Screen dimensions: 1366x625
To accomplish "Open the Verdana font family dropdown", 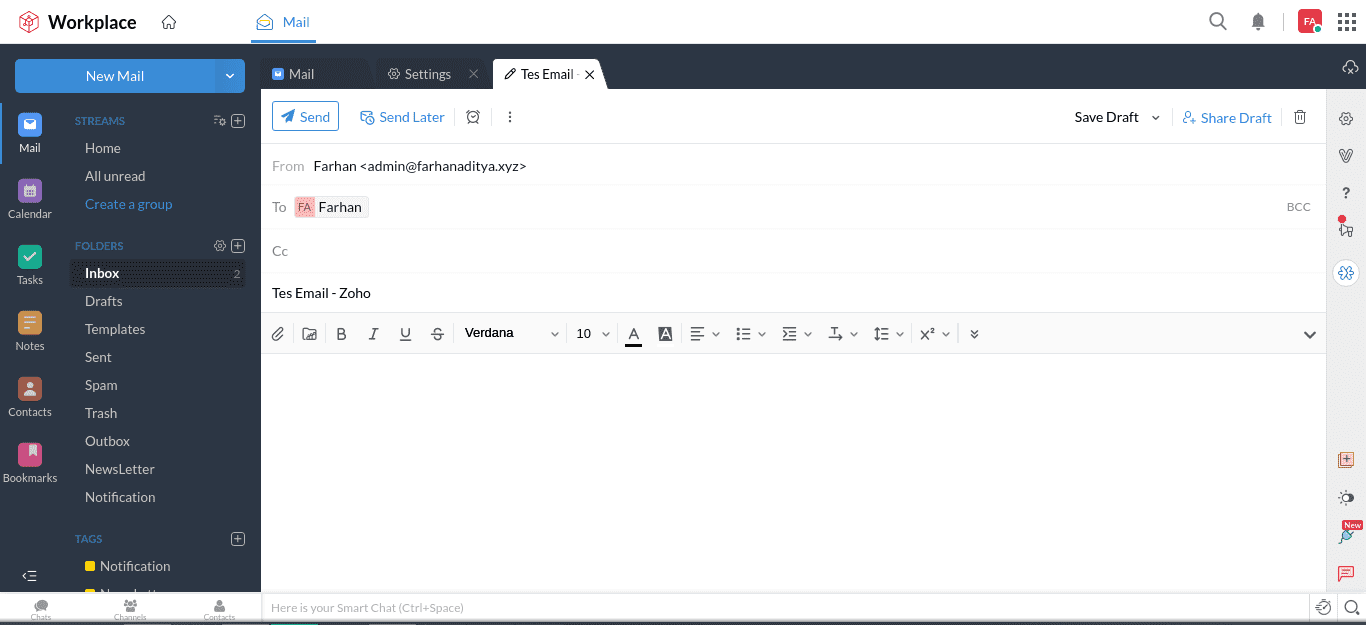I will pos(512,333).
